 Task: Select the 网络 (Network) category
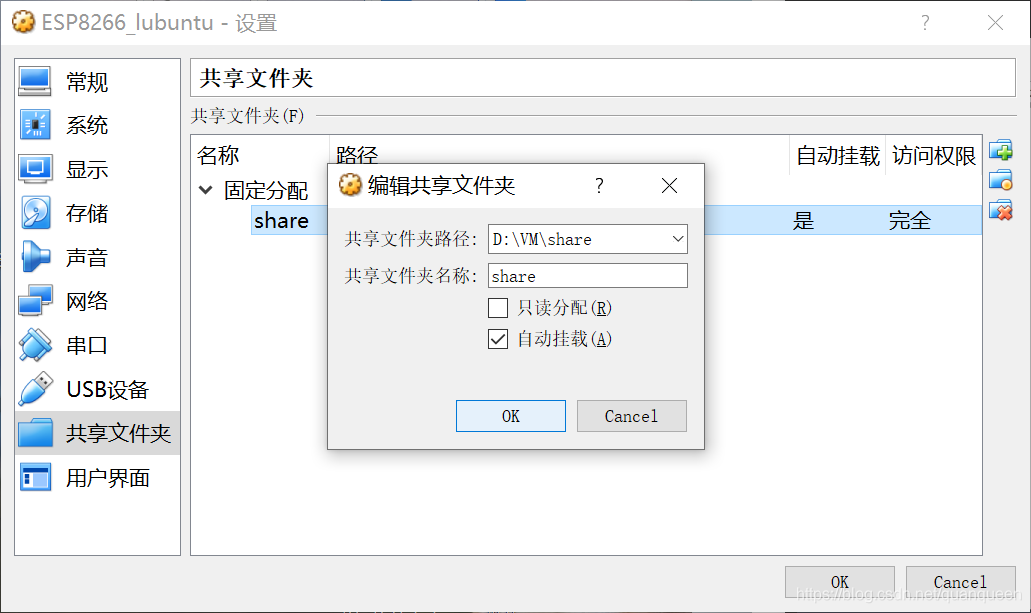pyautogui.click(x=97, y=301)
